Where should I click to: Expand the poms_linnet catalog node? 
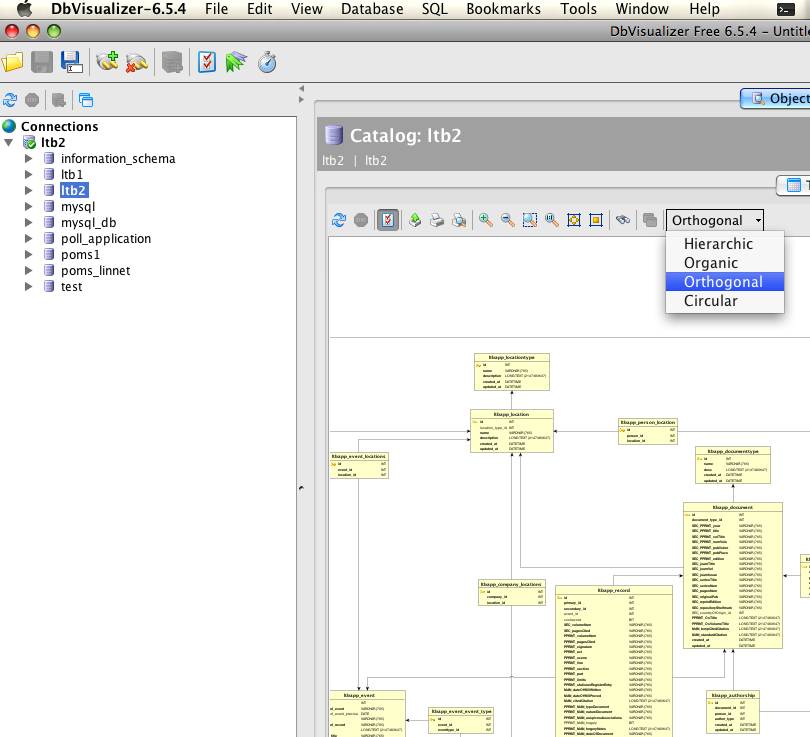[x=28, y=271]
